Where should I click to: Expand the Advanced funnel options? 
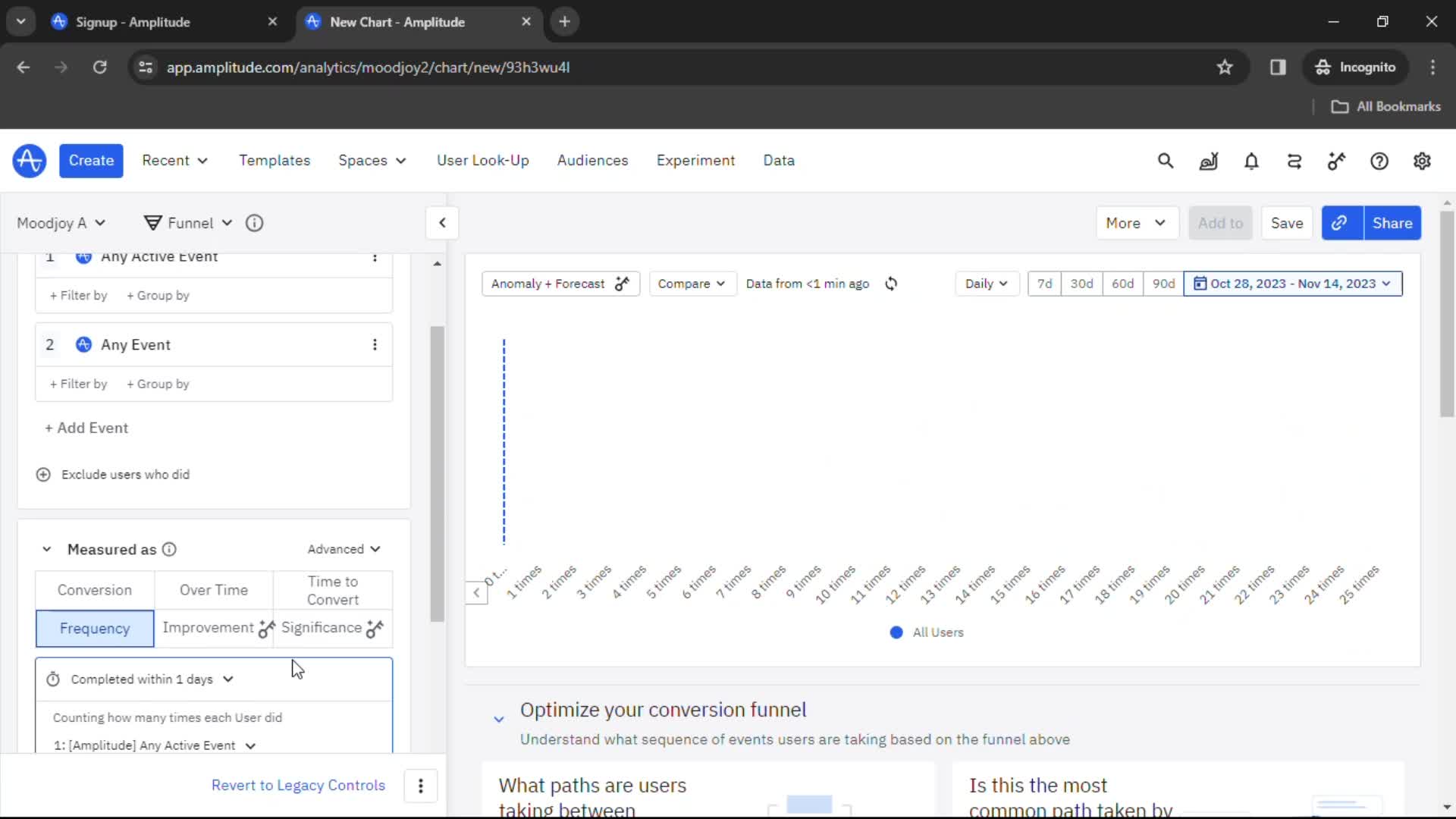(343, 549)
